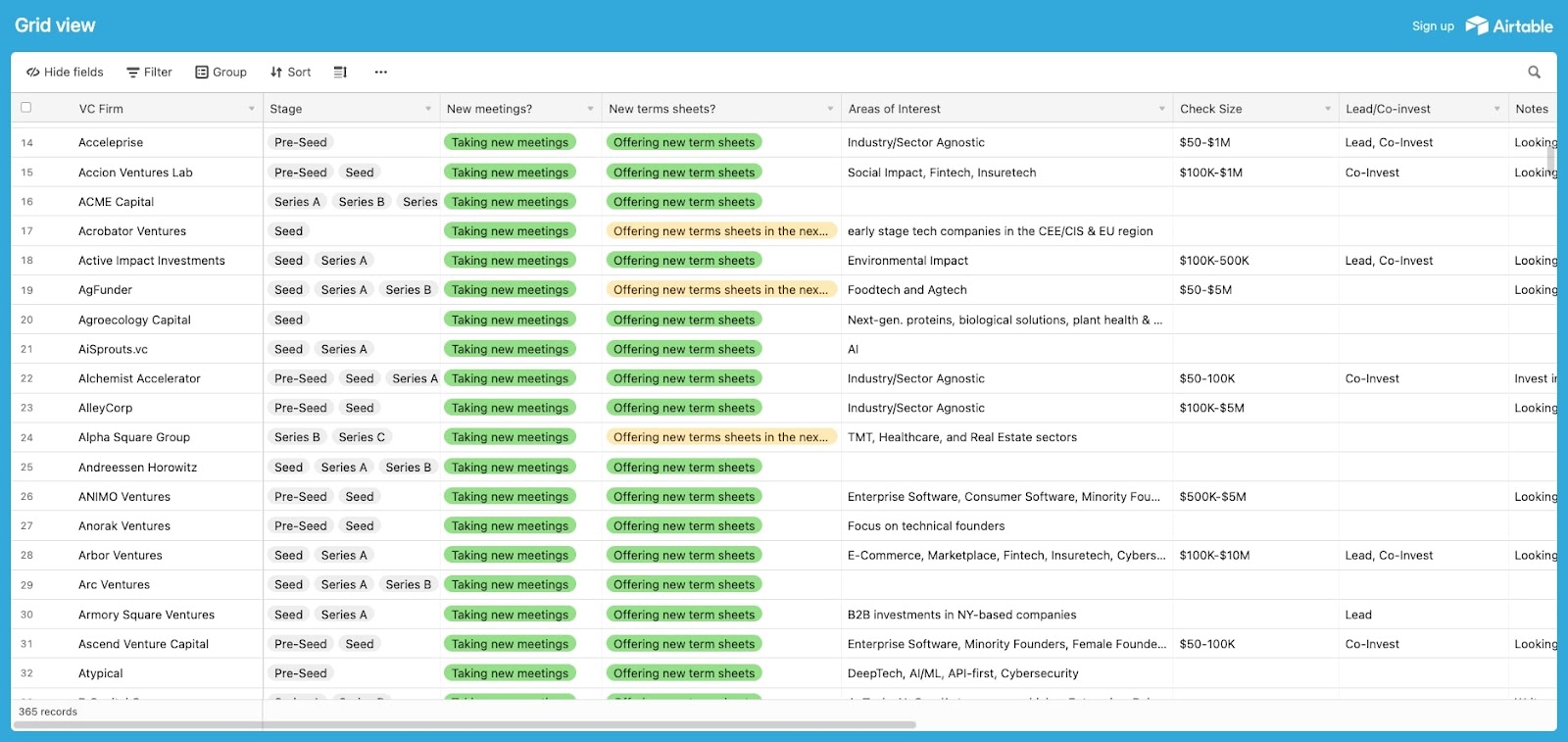Click the DeepTech, AI/ML, API-first cell
Viewport: 1568px width, 742px height.
(x=1006, y=673)
